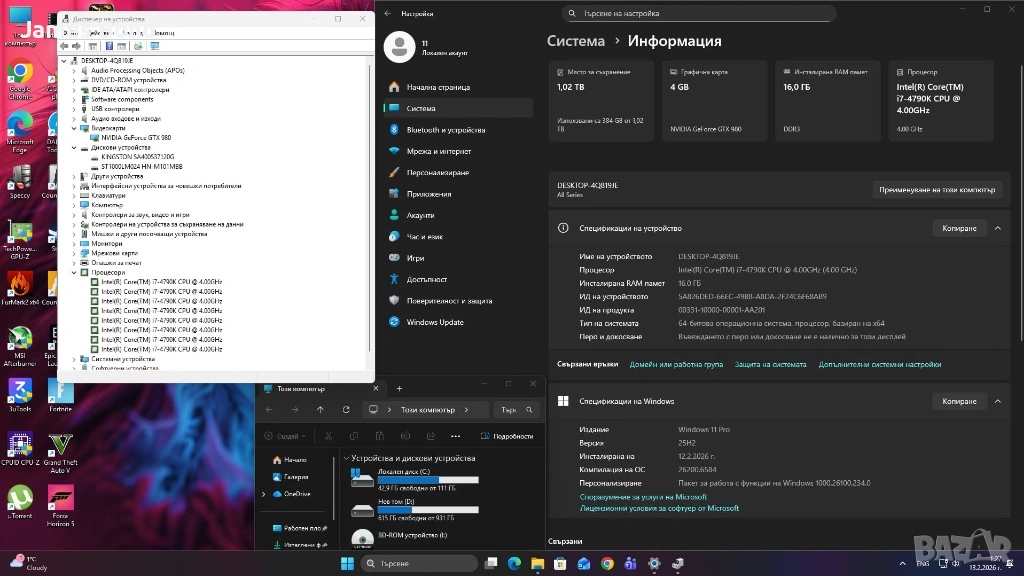Collapse the Процесори tree node
Image resolution: width=1024 pixels, height=576 pixels.
[x=75, y=272]
